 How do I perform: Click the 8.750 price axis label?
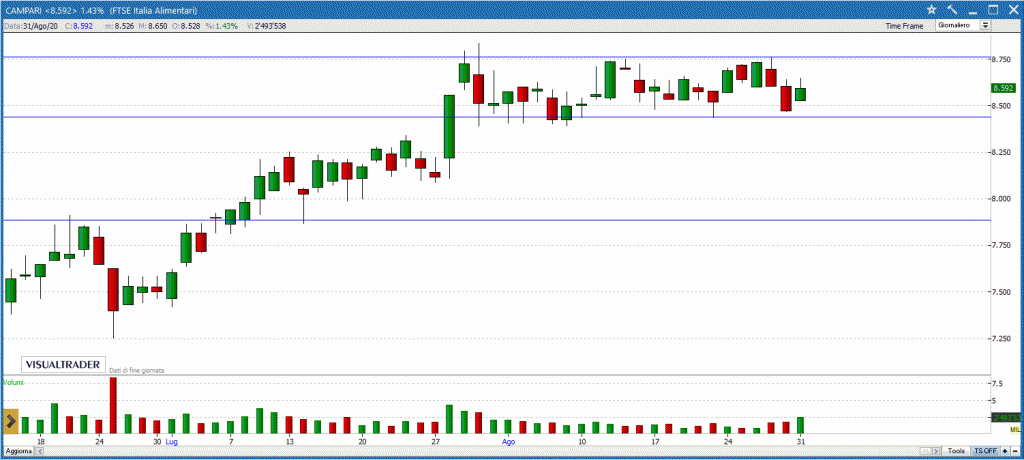(x=1000, y=59)
